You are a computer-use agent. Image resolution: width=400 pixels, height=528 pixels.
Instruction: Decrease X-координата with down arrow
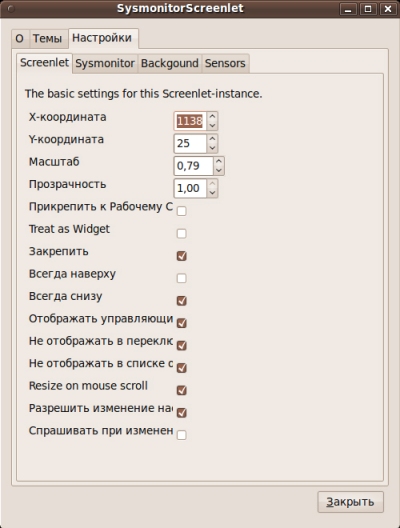click(x=212, y=125)
